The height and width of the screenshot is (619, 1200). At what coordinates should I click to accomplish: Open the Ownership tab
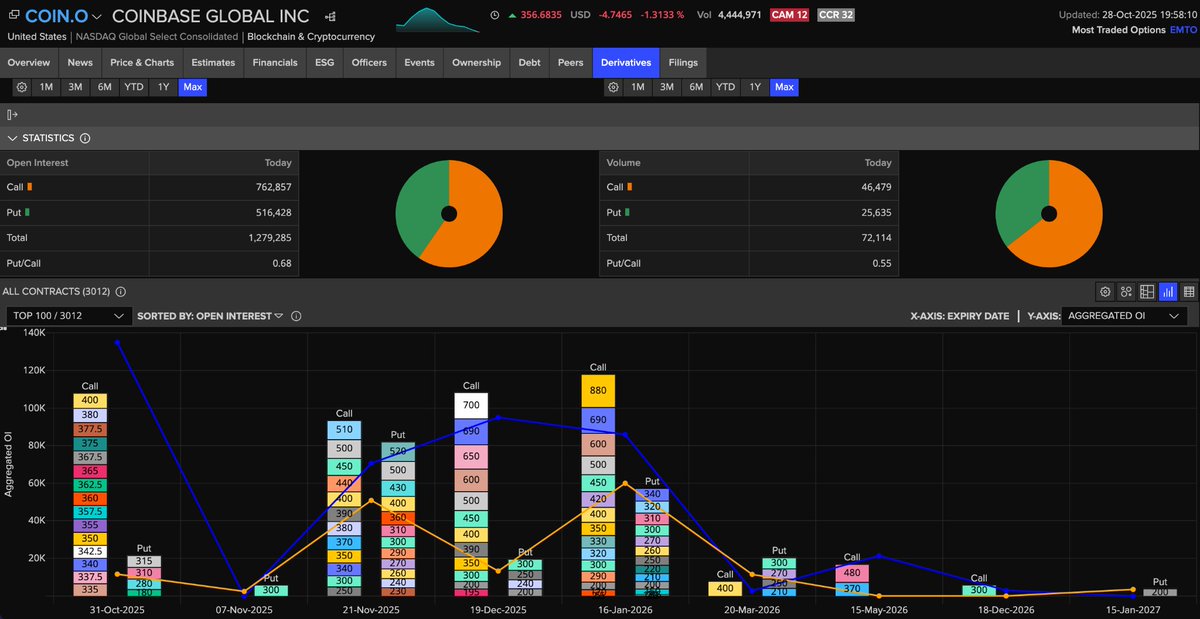pyautogui.click(x=476, y=62)
